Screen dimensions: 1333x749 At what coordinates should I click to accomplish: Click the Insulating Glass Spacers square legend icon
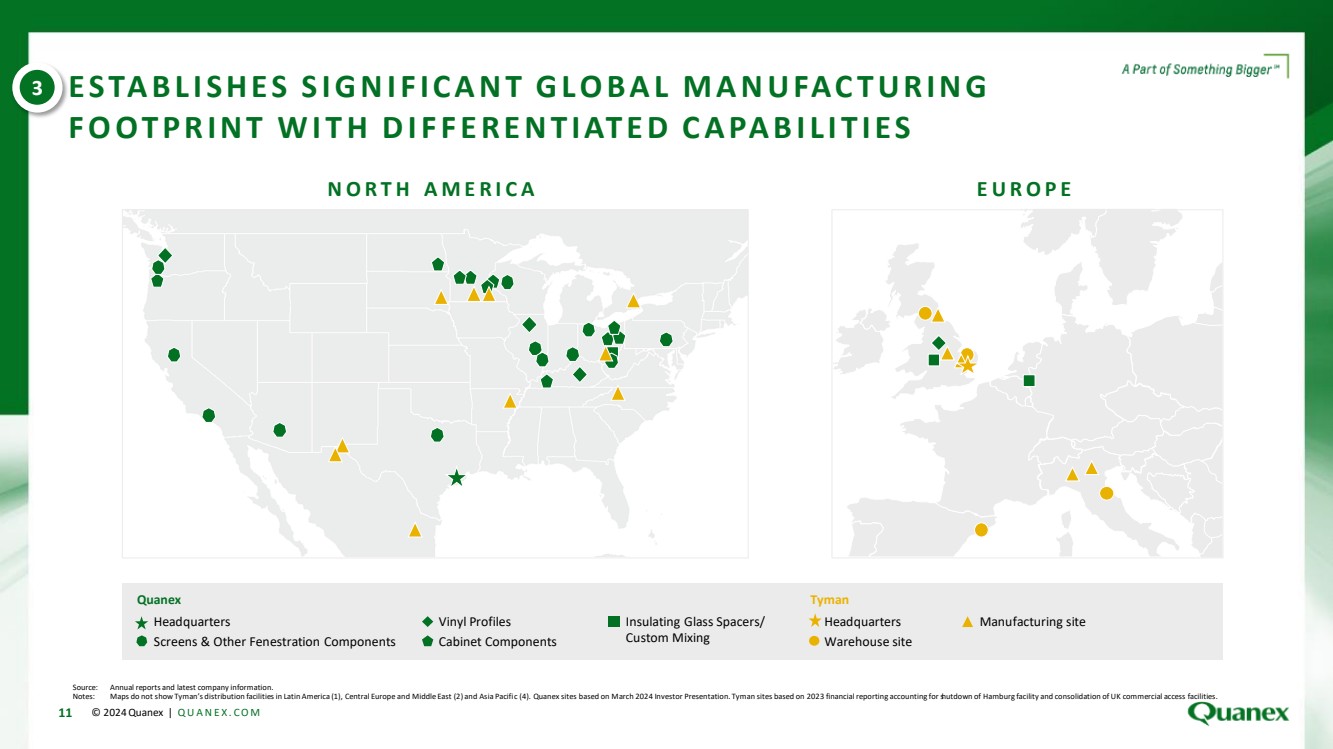(614, 622)
